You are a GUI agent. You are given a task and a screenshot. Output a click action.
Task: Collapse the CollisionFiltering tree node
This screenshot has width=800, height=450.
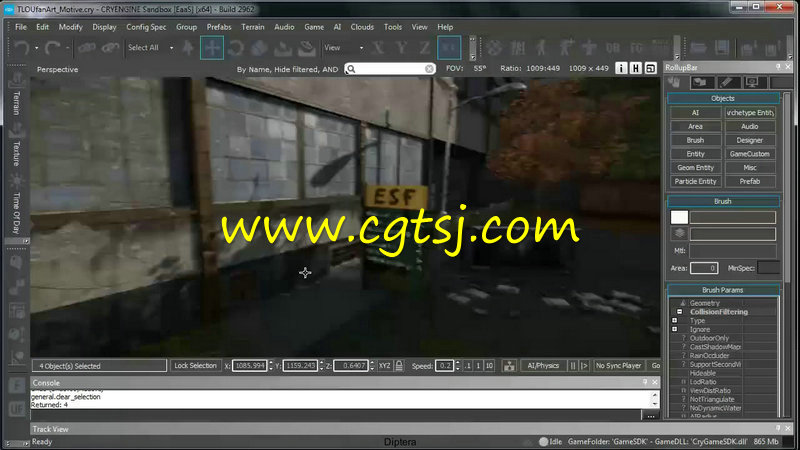[680, 312]
